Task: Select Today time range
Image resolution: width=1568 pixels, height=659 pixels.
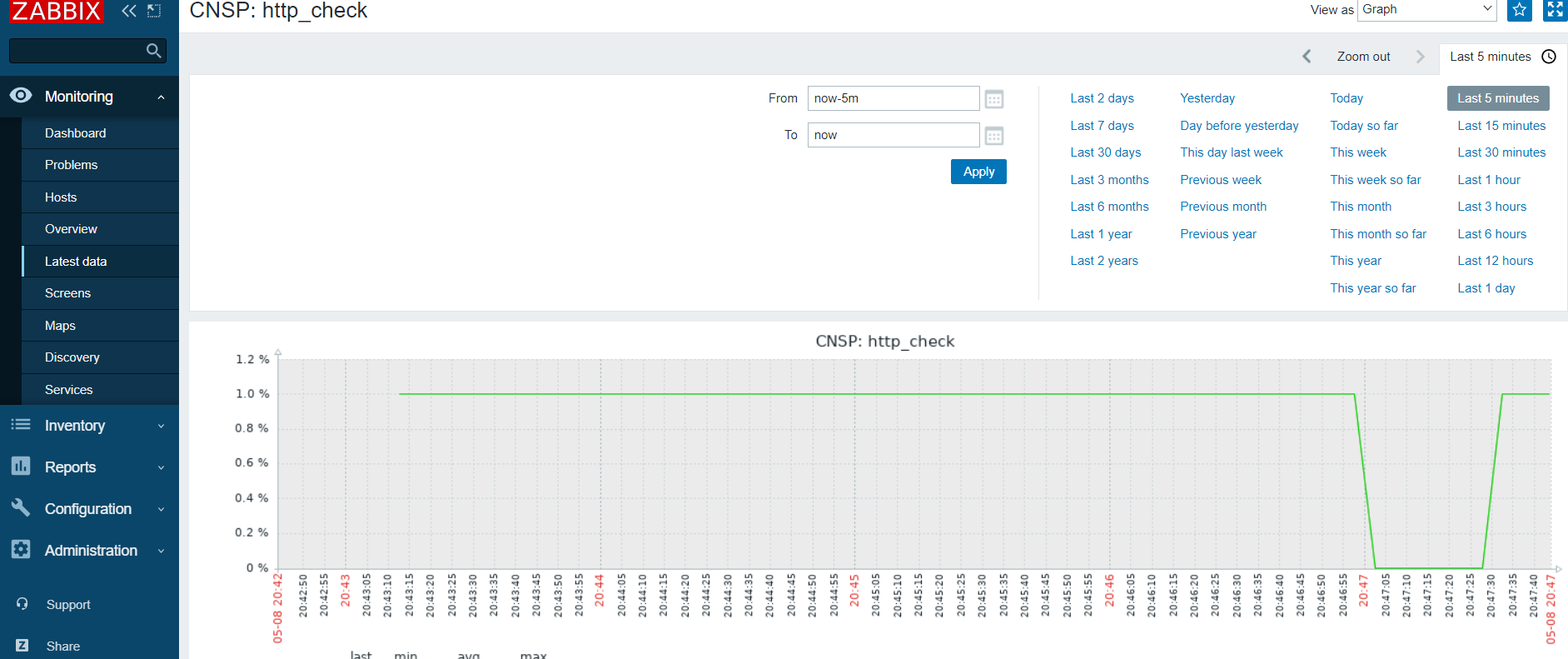Action: point(1346,98)
